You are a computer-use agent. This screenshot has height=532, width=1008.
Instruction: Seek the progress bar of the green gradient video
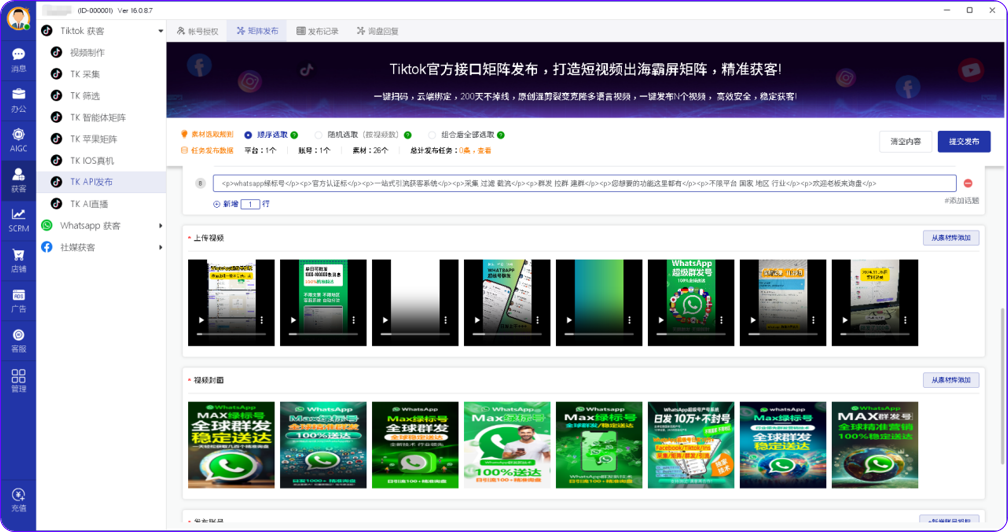click(x=599, y=334)
